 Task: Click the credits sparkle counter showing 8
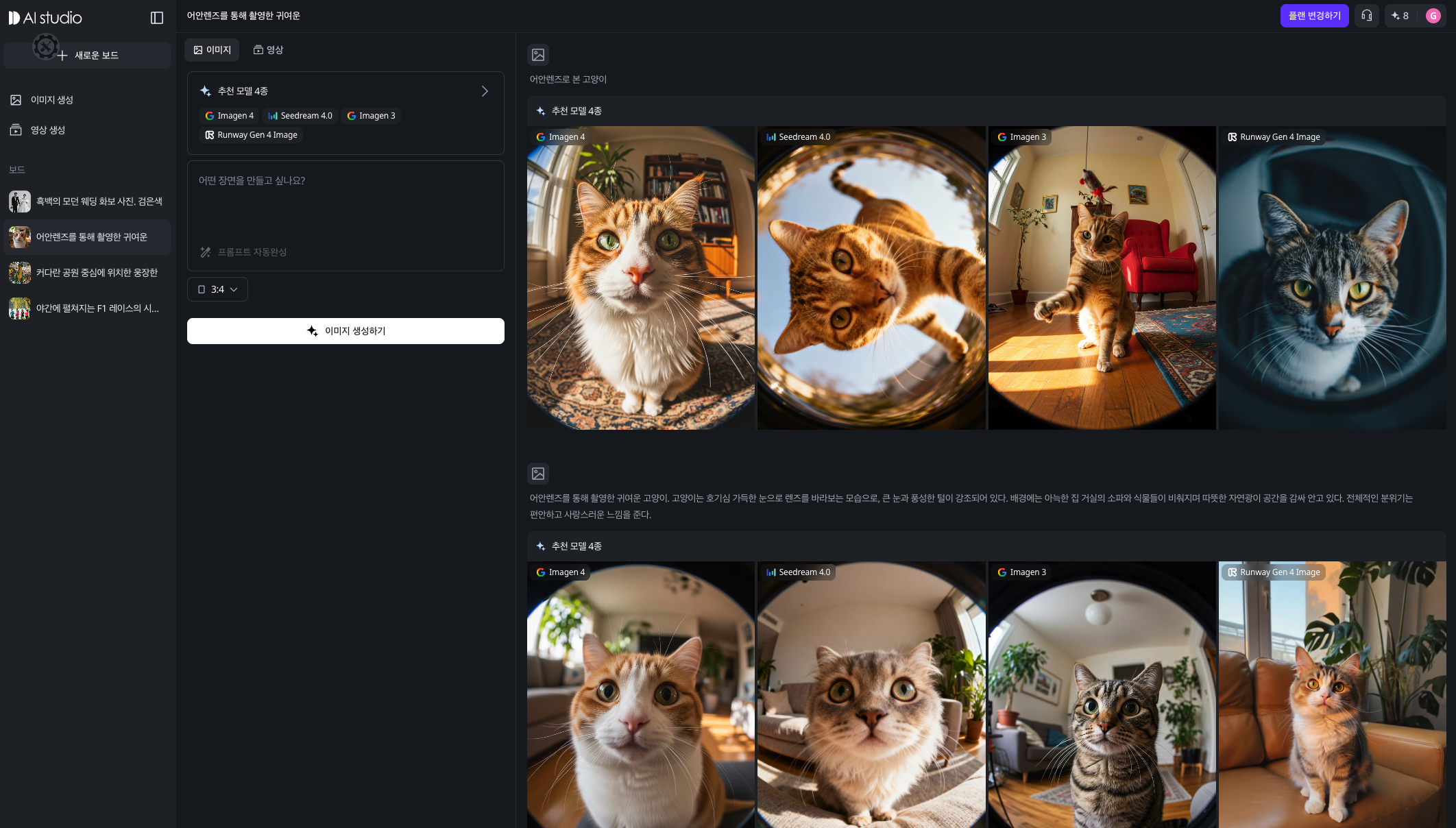point(1400,16)
